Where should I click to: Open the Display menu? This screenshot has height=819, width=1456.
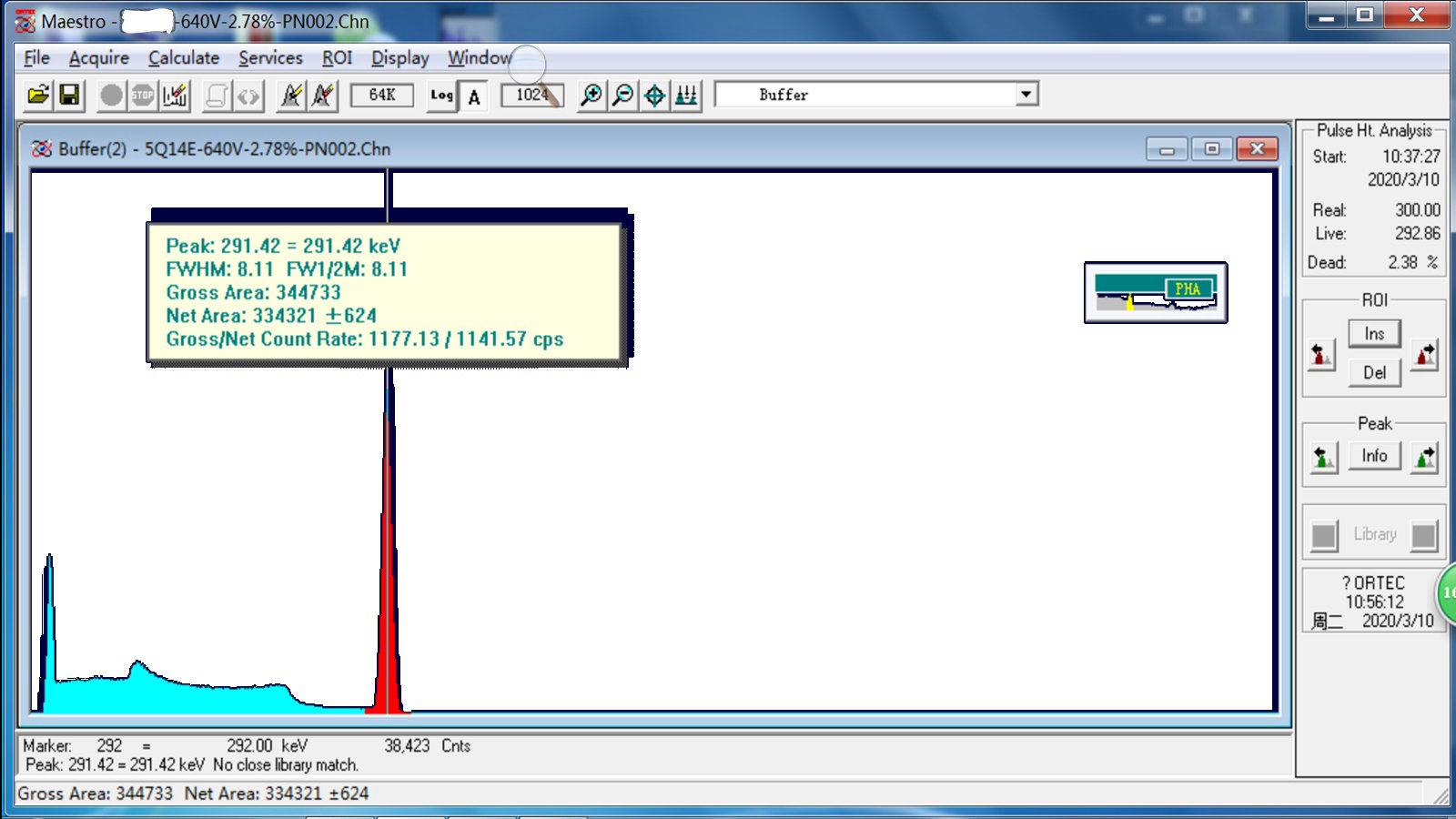pyautogui.click(x=399, y=57)
